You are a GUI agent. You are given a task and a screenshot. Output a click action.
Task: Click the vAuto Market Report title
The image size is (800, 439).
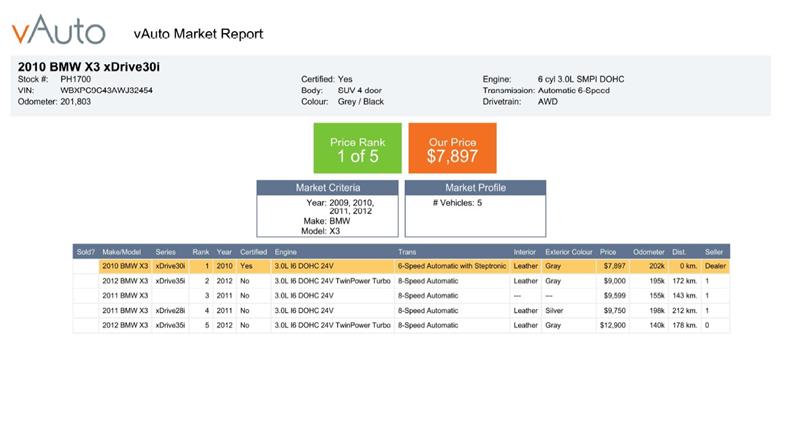point(198,34)
